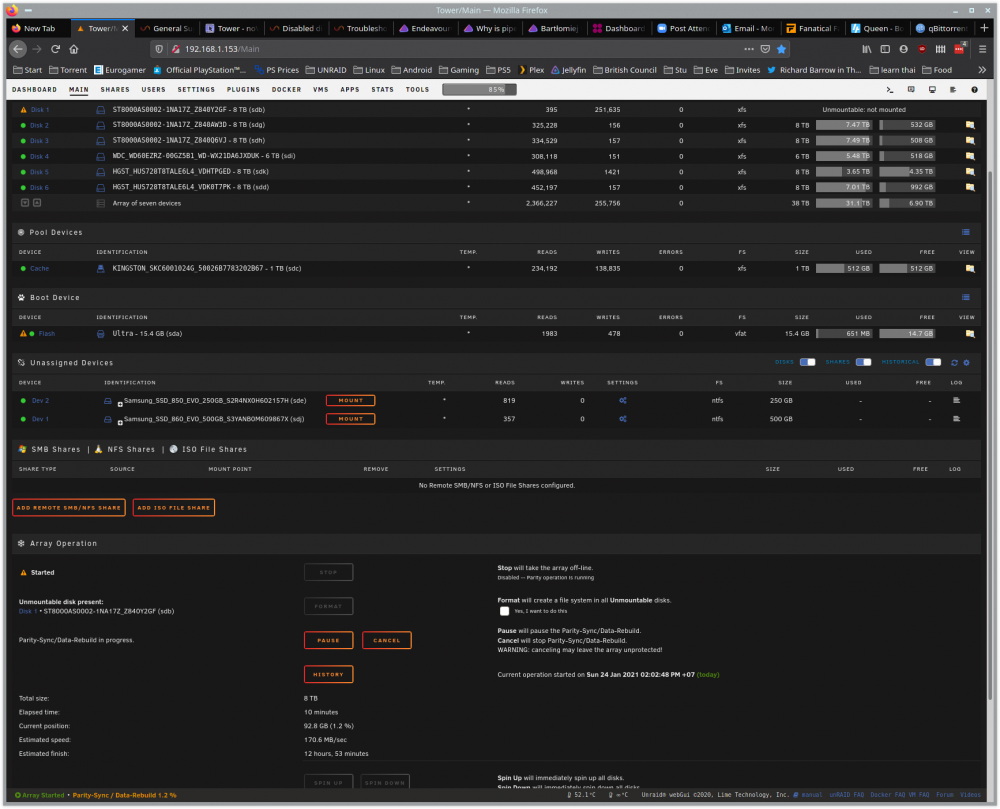This screenshot has height=809, width=1000.
Task: Cancel the Parity-Sync/Data-Rebuild
Action: (x=386, y=640)
